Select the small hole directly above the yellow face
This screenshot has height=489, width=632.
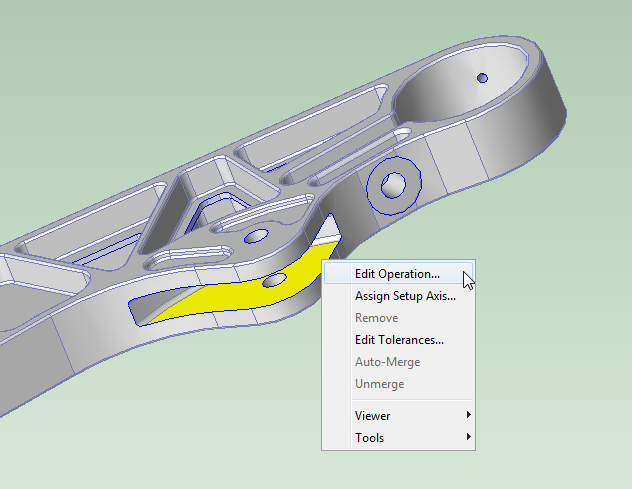[x=258, y=236]
